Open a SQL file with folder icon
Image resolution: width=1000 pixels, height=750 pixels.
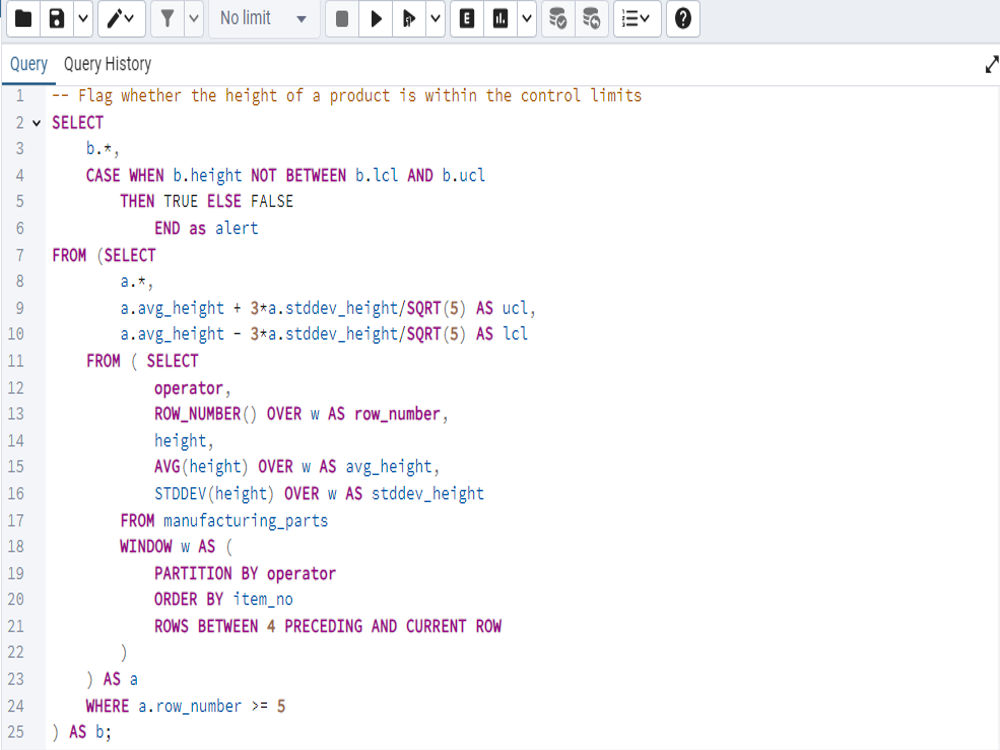pos(24,18)
